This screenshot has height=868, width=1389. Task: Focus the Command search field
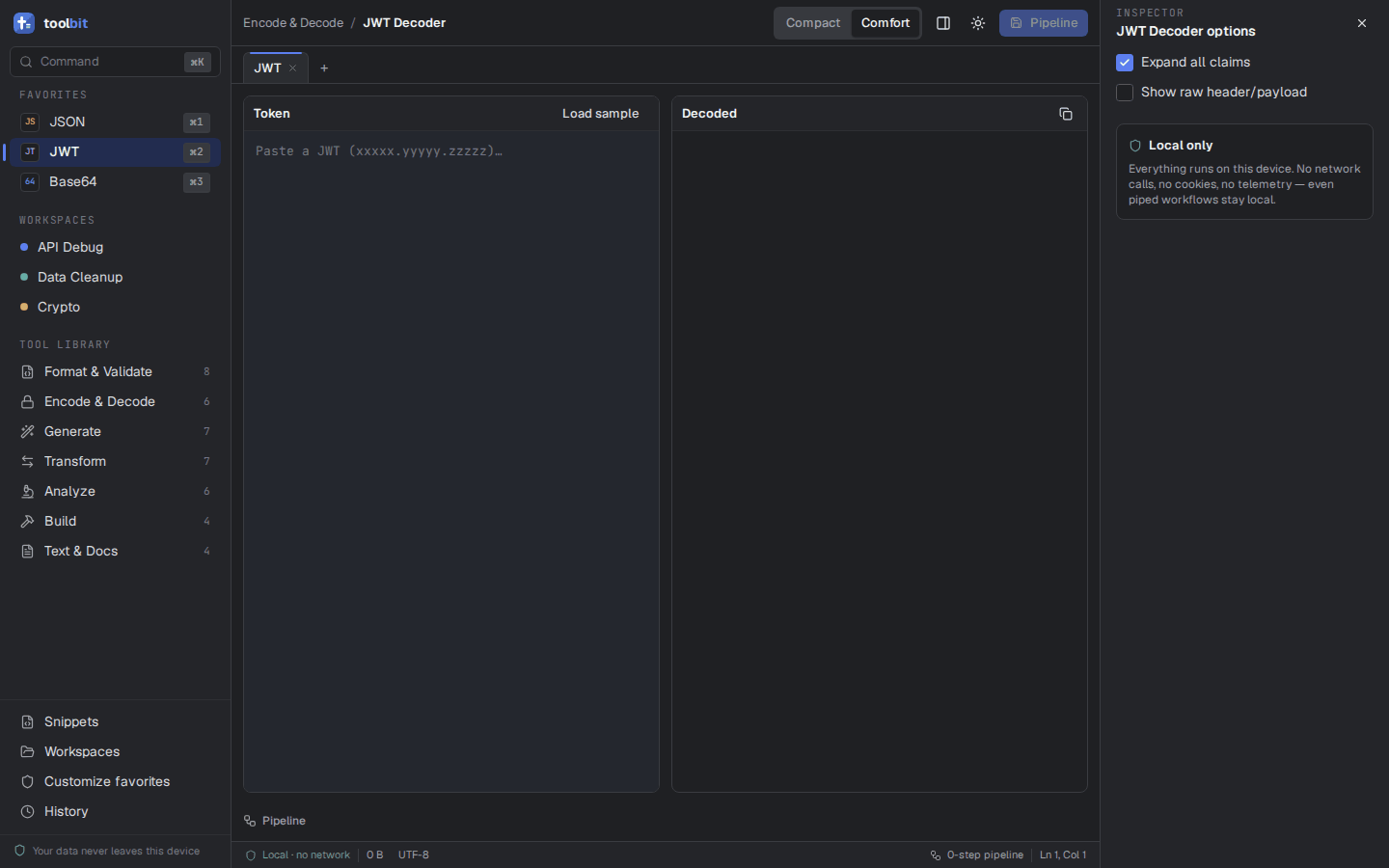point(115,62)
